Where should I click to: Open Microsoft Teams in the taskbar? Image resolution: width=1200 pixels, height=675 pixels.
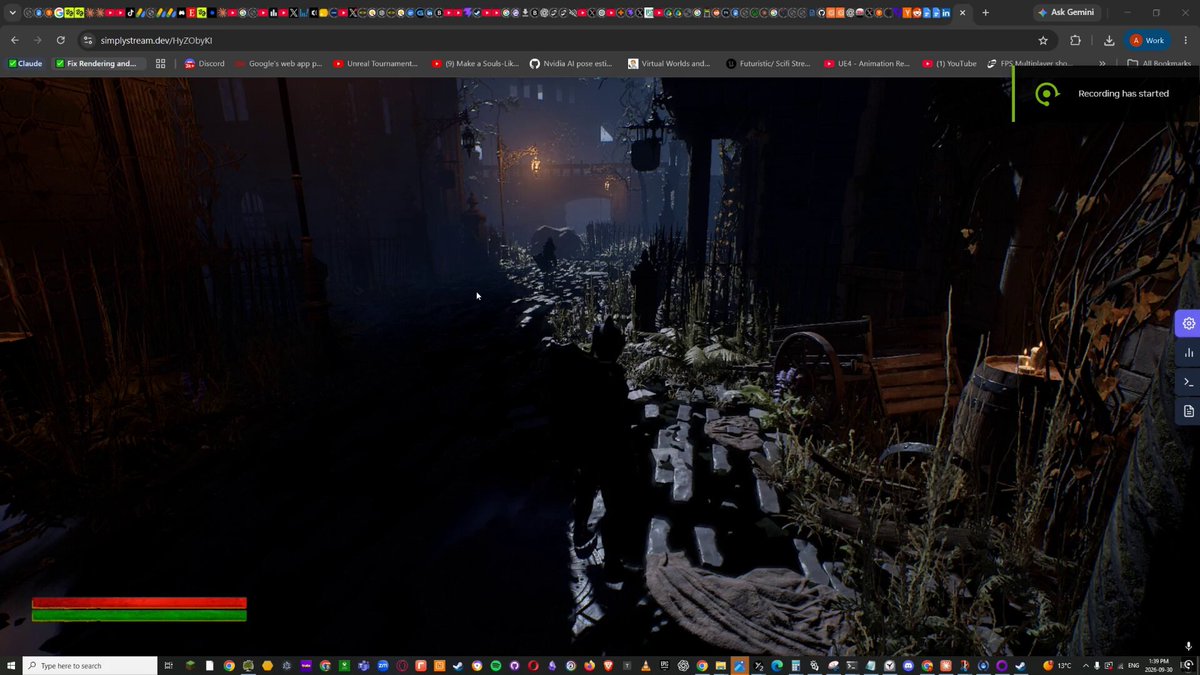tap(363, 665)
